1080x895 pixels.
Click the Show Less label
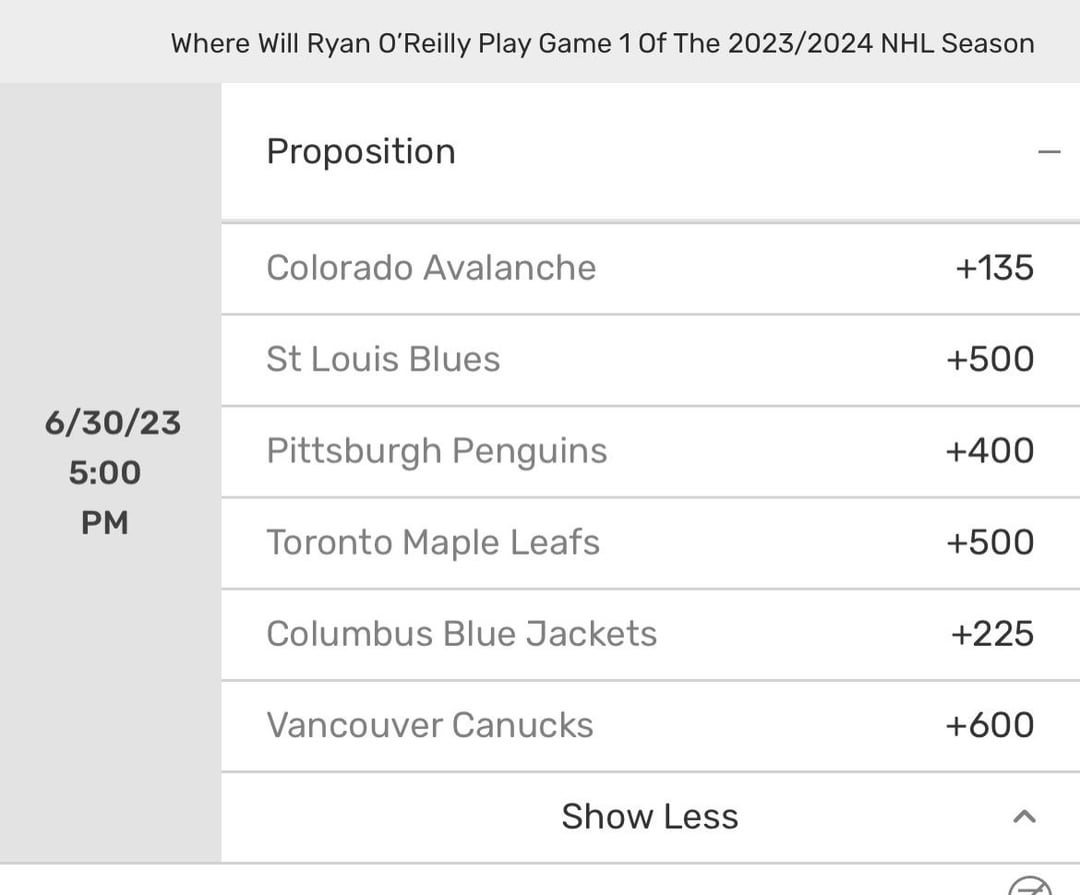[649, 817]
